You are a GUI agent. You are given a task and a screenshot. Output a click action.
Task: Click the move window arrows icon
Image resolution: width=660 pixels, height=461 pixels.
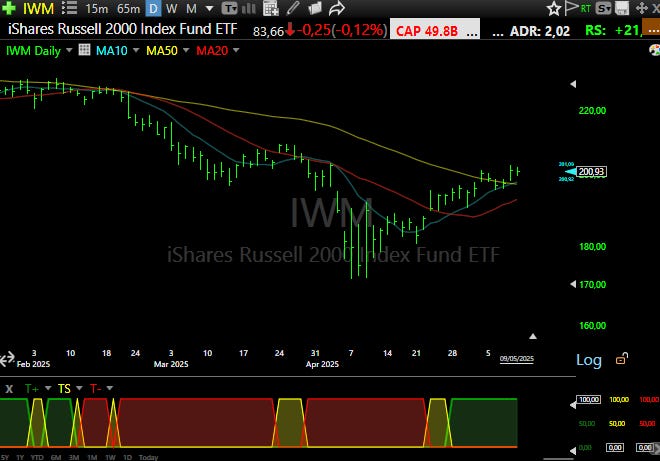click(641, 8)
